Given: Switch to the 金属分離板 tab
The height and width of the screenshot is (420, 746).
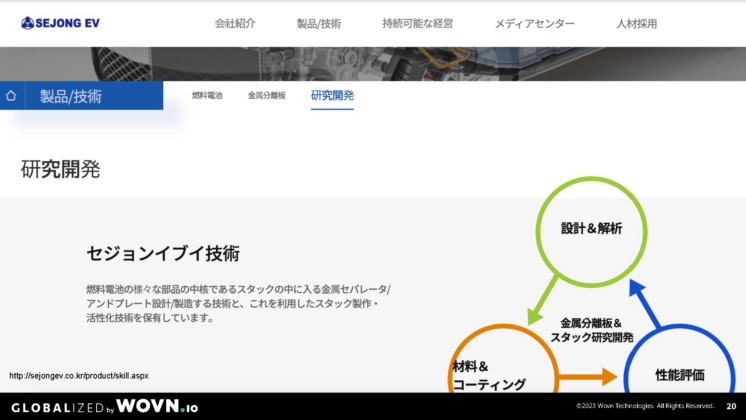Looking at the screenshot, I should (266, 95).
